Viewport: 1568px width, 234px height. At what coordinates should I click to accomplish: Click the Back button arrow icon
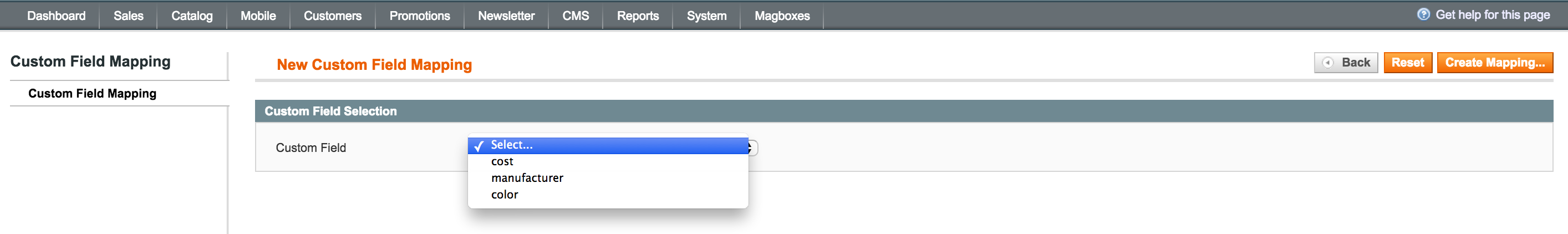pyautogui.click(x=1328, y=63)
